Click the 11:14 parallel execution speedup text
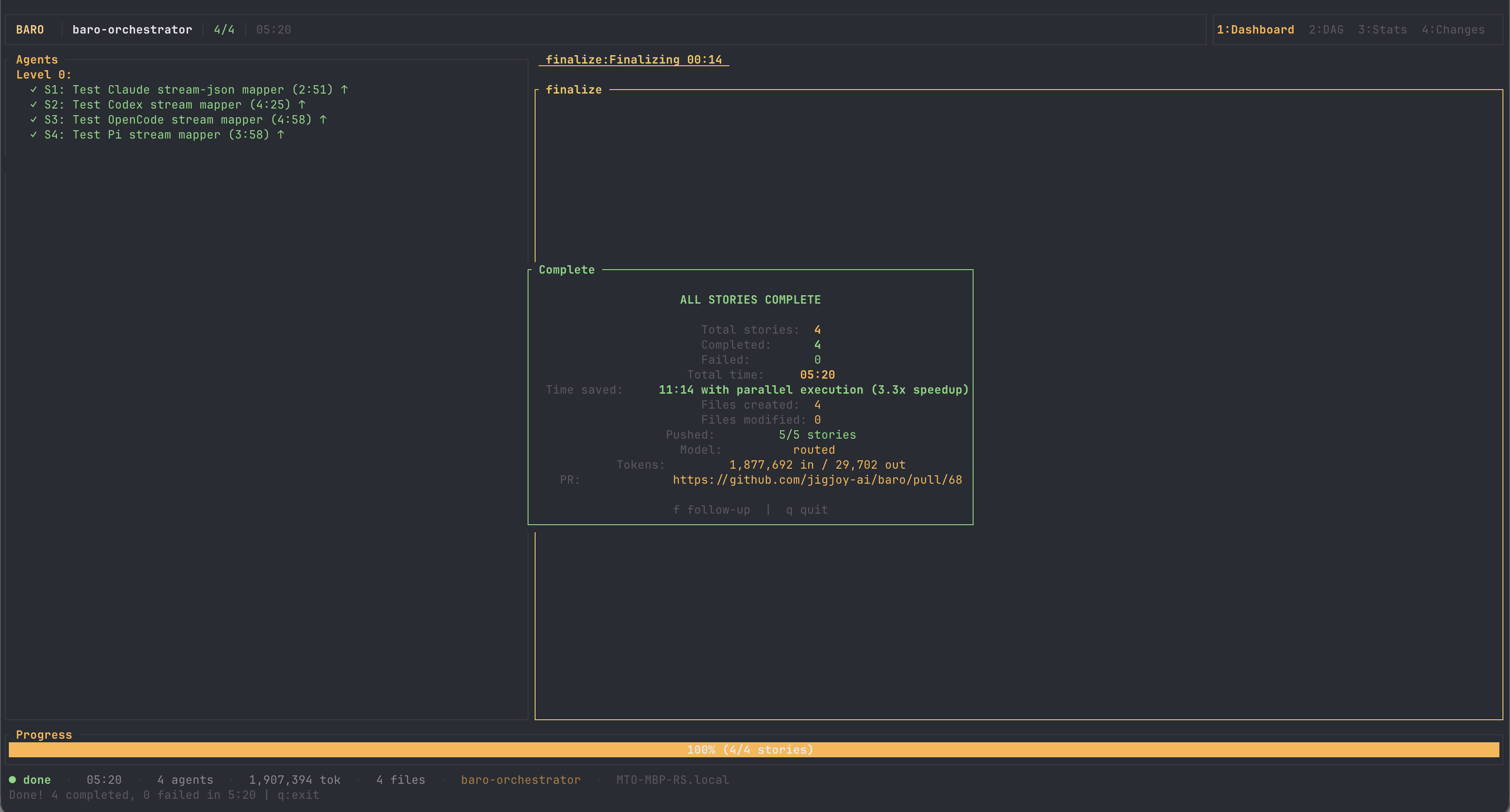The width and height of the screenshot is (1510, 812). pos(814,390)
